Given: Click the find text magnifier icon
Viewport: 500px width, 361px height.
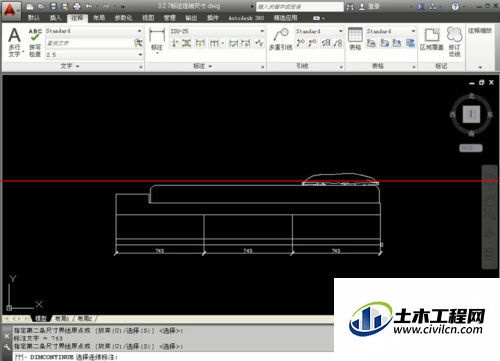Looking at the screenshot, I should [x=138, y=43].
